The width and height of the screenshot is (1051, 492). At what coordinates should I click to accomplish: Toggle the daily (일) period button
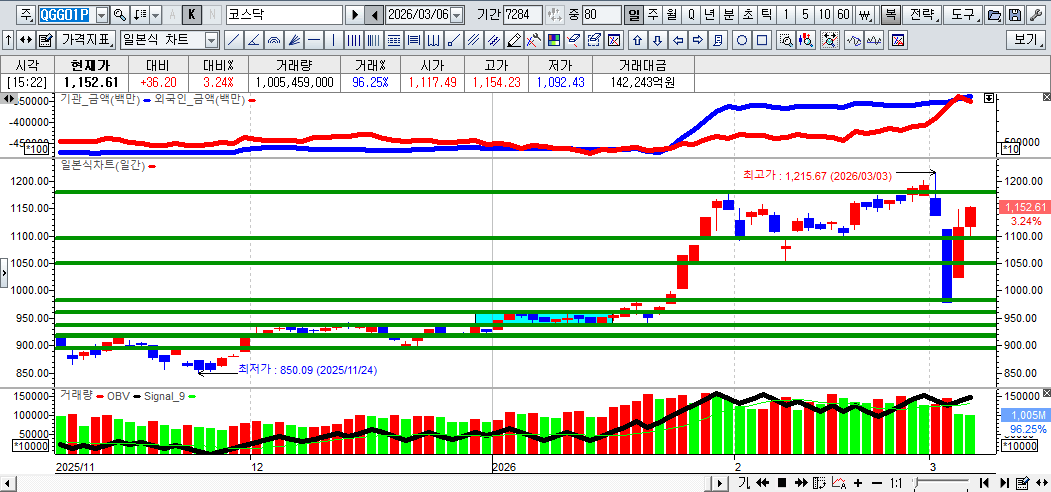point(634,15)
